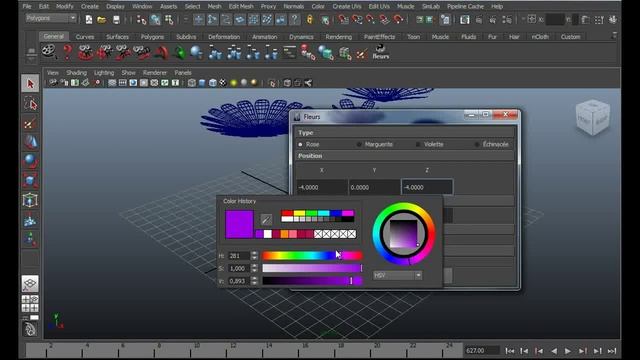Select the Scale tool cube icon
This screenshot has width=640, height=360.
click(x=30, y=180)
